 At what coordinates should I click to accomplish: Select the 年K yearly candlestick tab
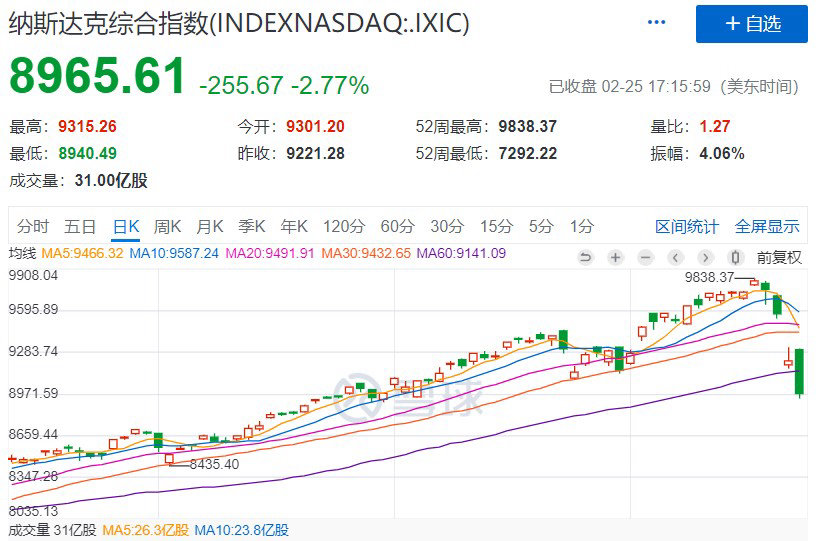(294, 227)
